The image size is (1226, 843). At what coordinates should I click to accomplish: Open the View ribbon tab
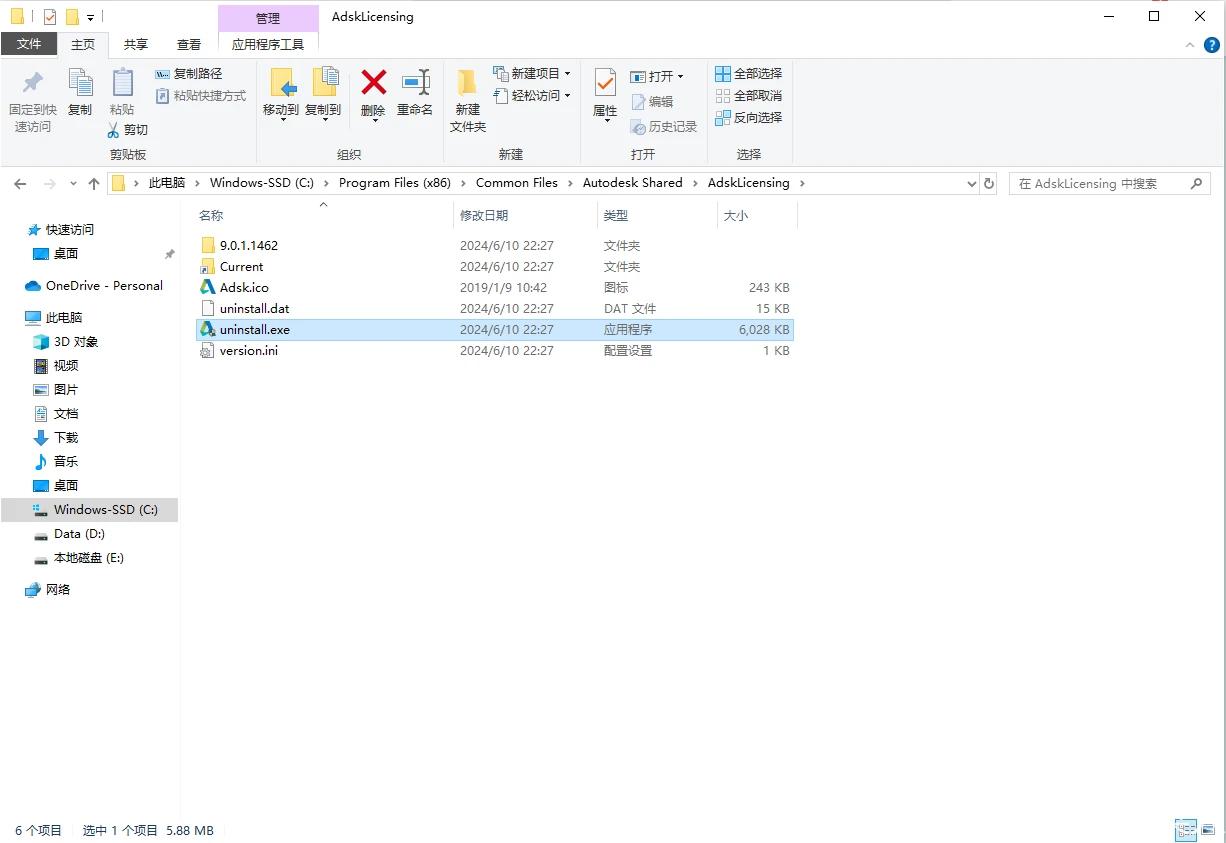click(x=188, y=45)
